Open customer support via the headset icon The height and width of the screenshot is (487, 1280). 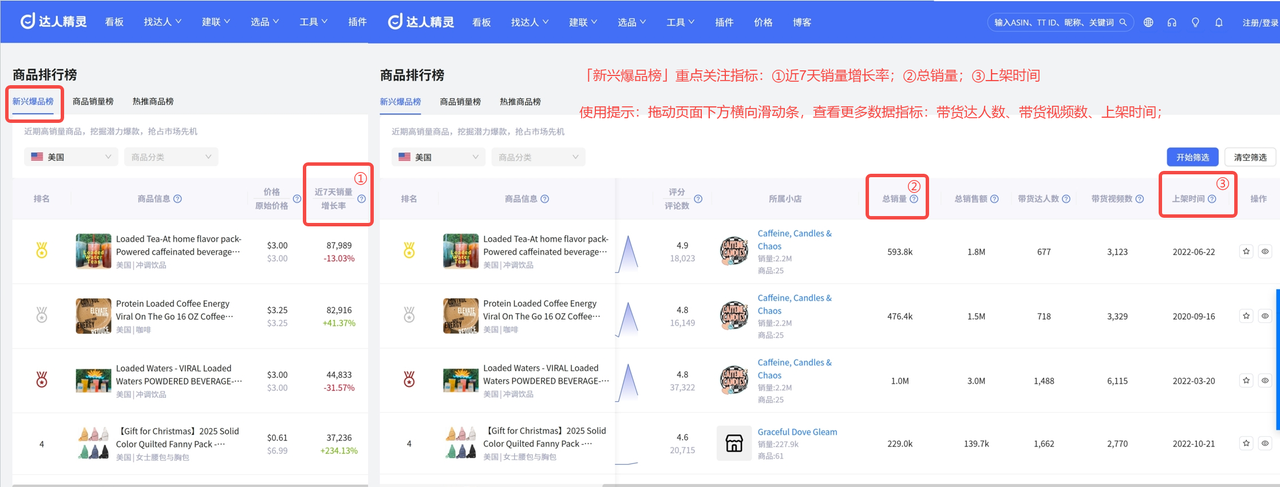coord(1171,22)
